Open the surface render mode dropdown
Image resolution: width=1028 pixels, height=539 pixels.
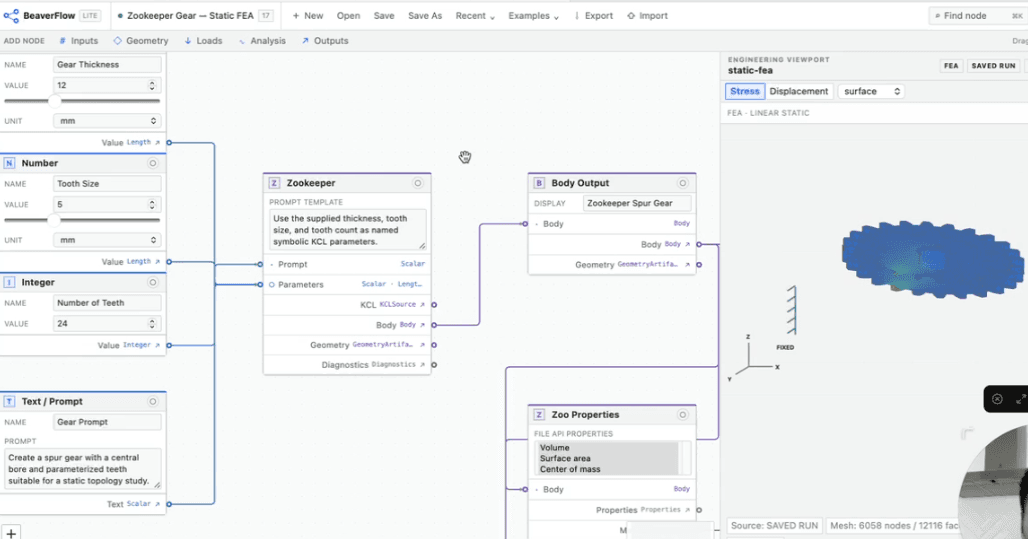click(x=871, y=92)
